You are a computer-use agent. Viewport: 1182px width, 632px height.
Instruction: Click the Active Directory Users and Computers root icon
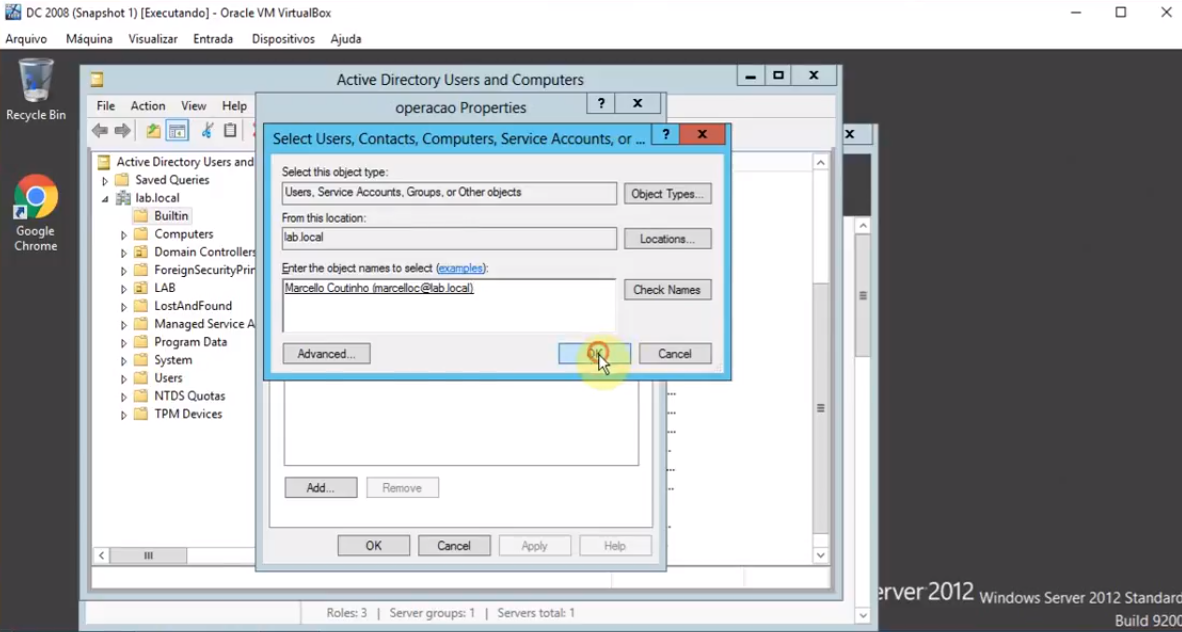(103, 161)
